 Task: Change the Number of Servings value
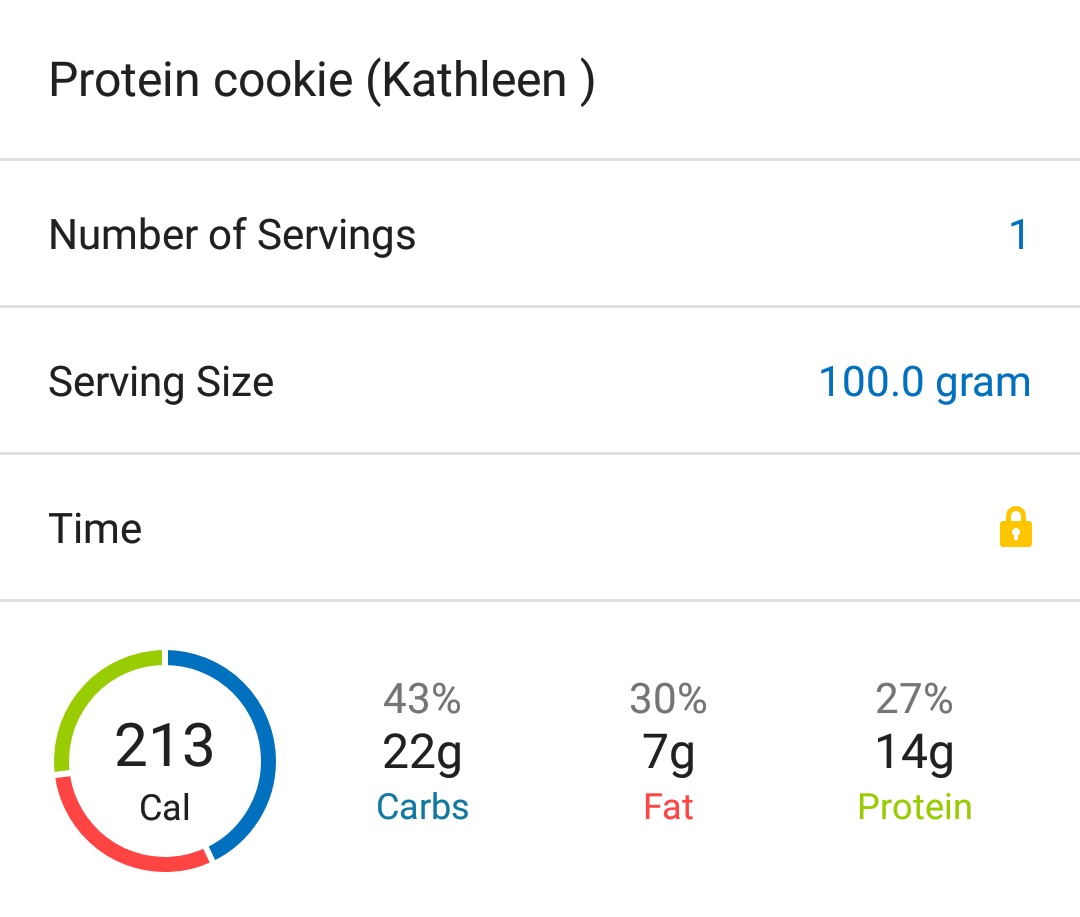1019,235
